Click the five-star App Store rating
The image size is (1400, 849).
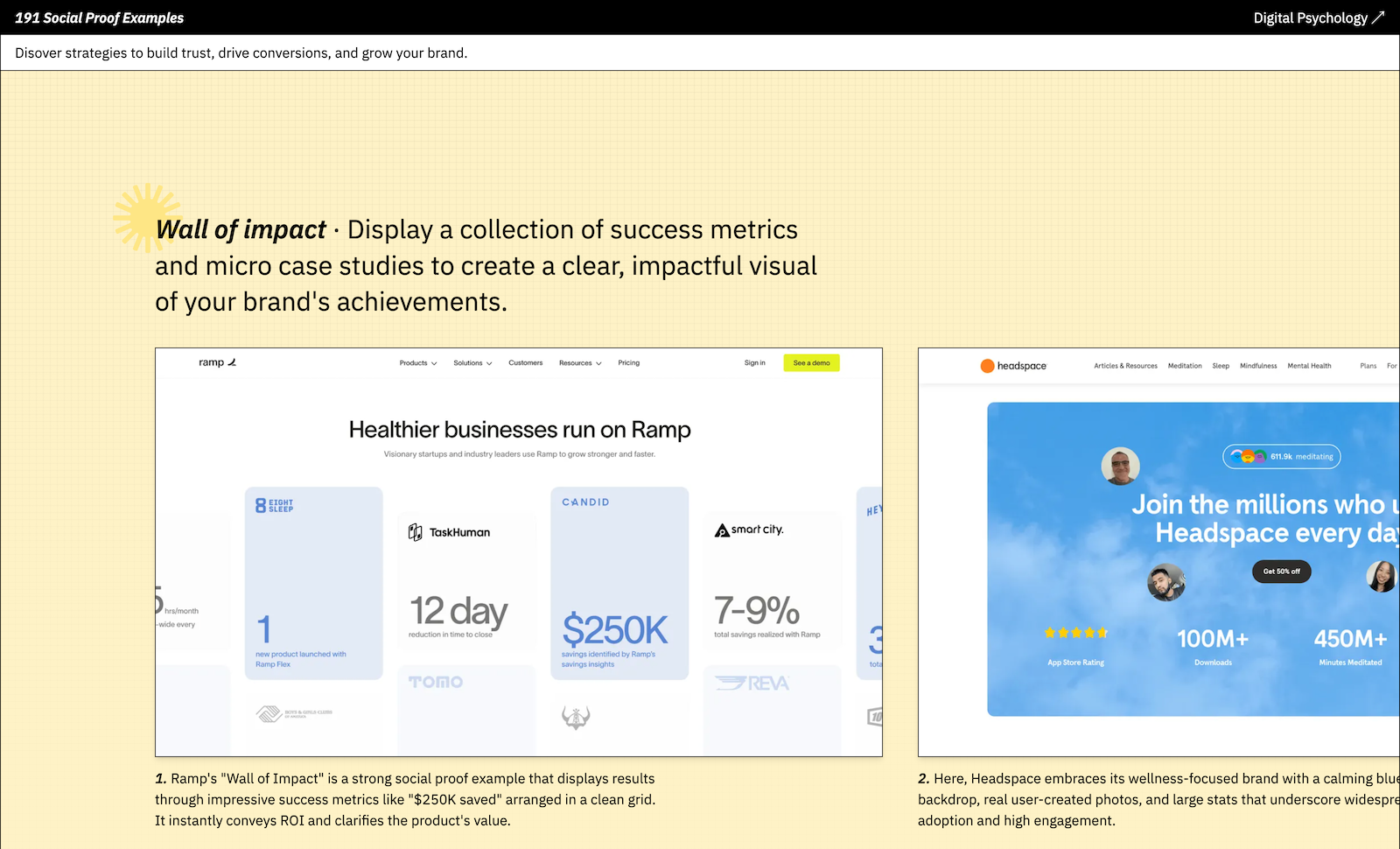pyautogui.click(x=1076, y=633)
